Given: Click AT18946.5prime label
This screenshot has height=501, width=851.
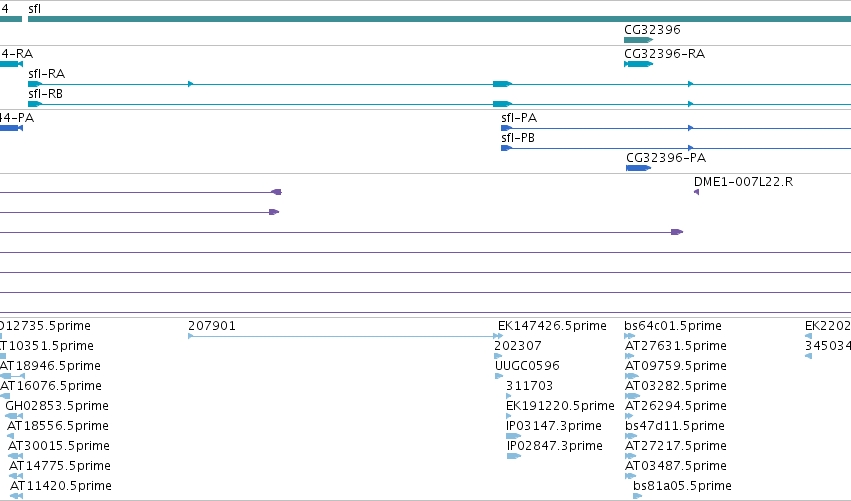Looking at the screenshot, I should (50, 366).
